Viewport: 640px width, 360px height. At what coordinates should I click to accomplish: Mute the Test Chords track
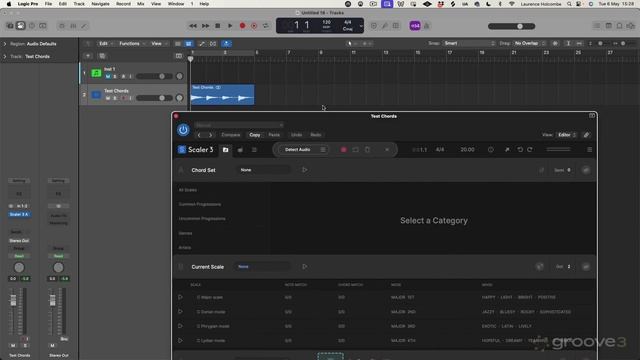click(x=108, y=98)
